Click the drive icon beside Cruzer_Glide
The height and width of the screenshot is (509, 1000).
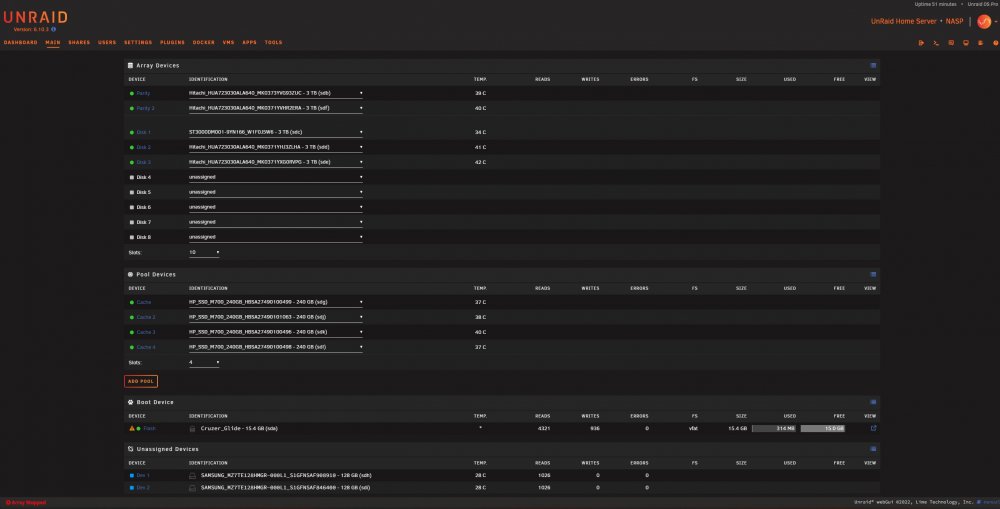[x=192, y=429]
